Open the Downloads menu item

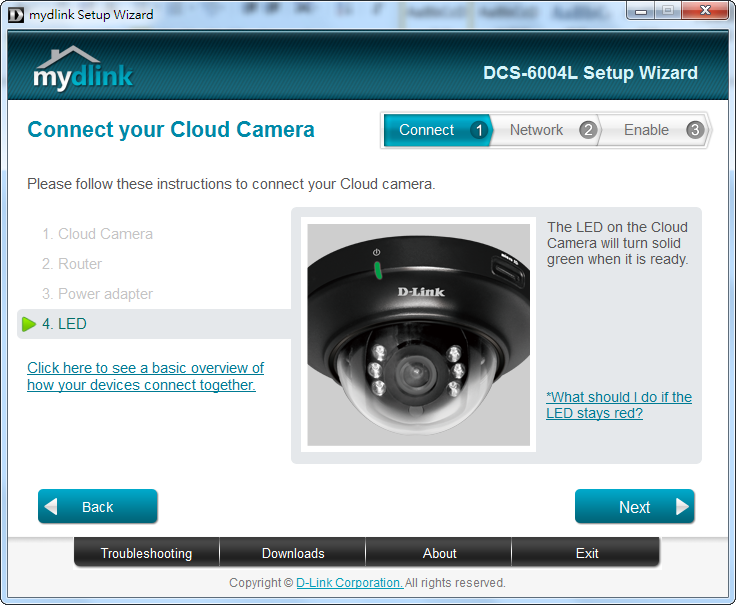293,553
